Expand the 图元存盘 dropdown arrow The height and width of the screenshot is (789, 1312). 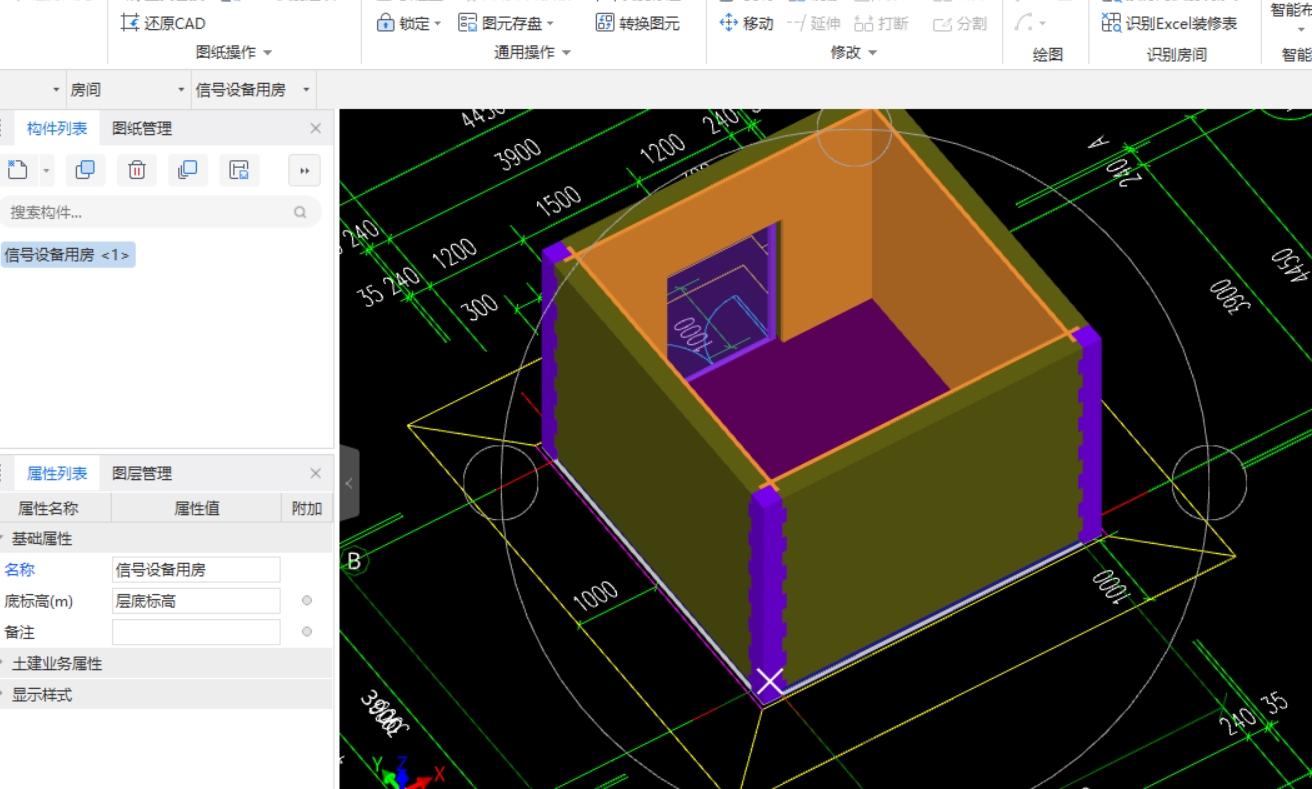550,24
